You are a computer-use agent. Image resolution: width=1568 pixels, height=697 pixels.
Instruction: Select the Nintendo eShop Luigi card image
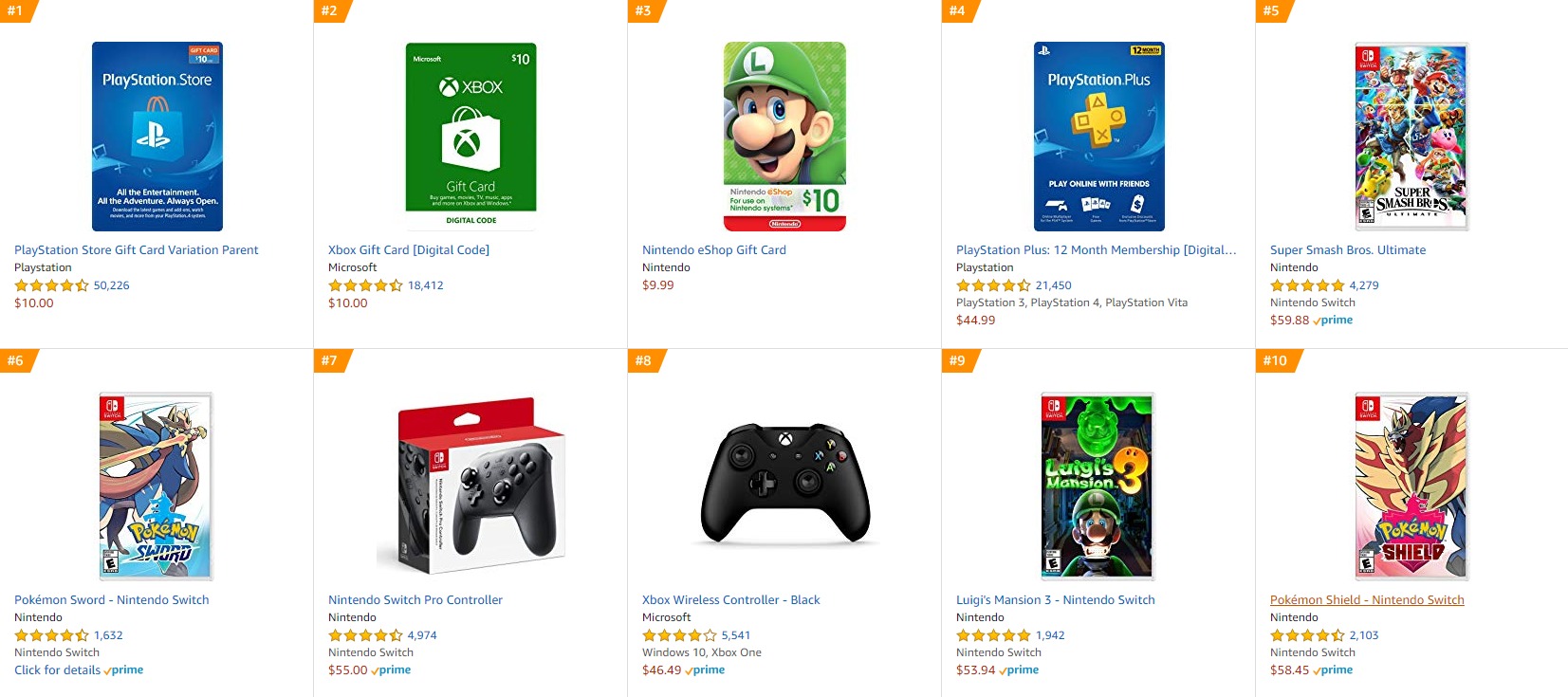point(784,137)
